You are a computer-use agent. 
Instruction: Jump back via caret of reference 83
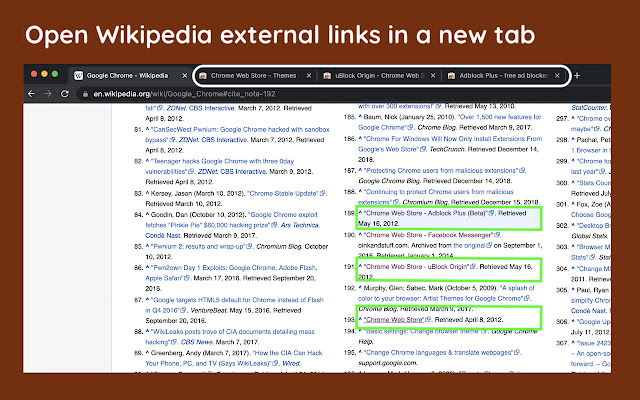(x=147, y=193)
